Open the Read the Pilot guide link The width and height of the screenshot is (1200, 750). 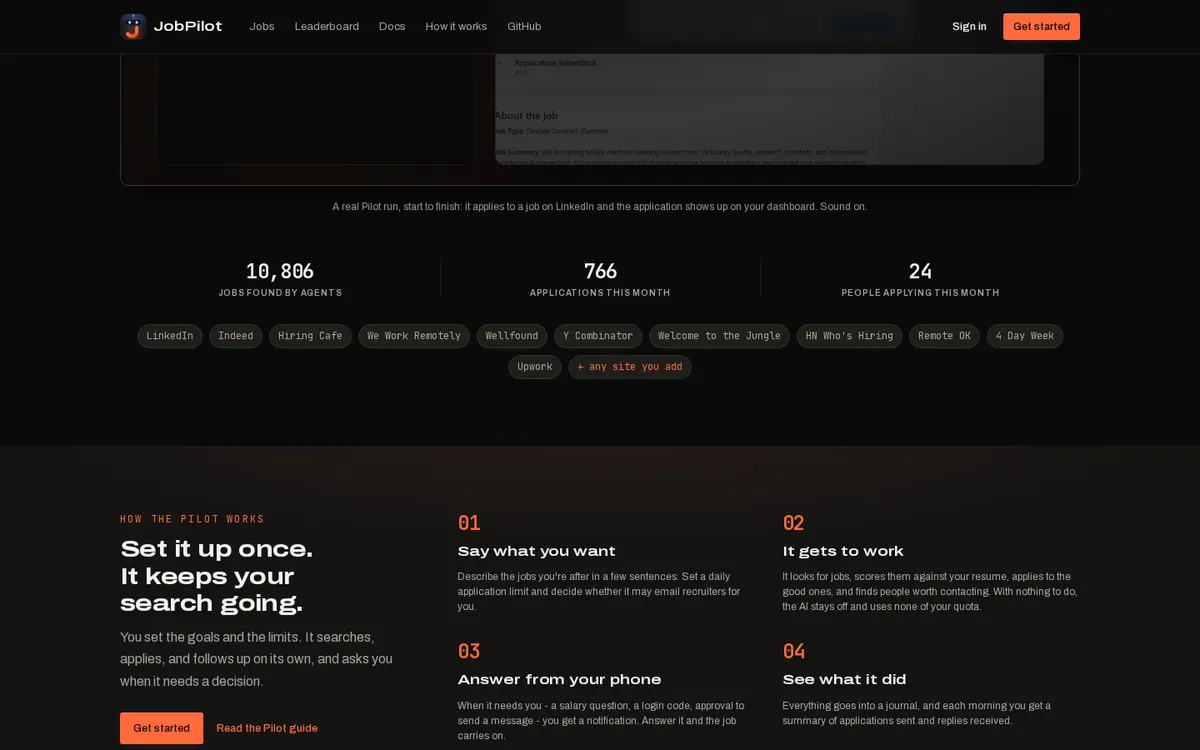click(x=267, y=728)
